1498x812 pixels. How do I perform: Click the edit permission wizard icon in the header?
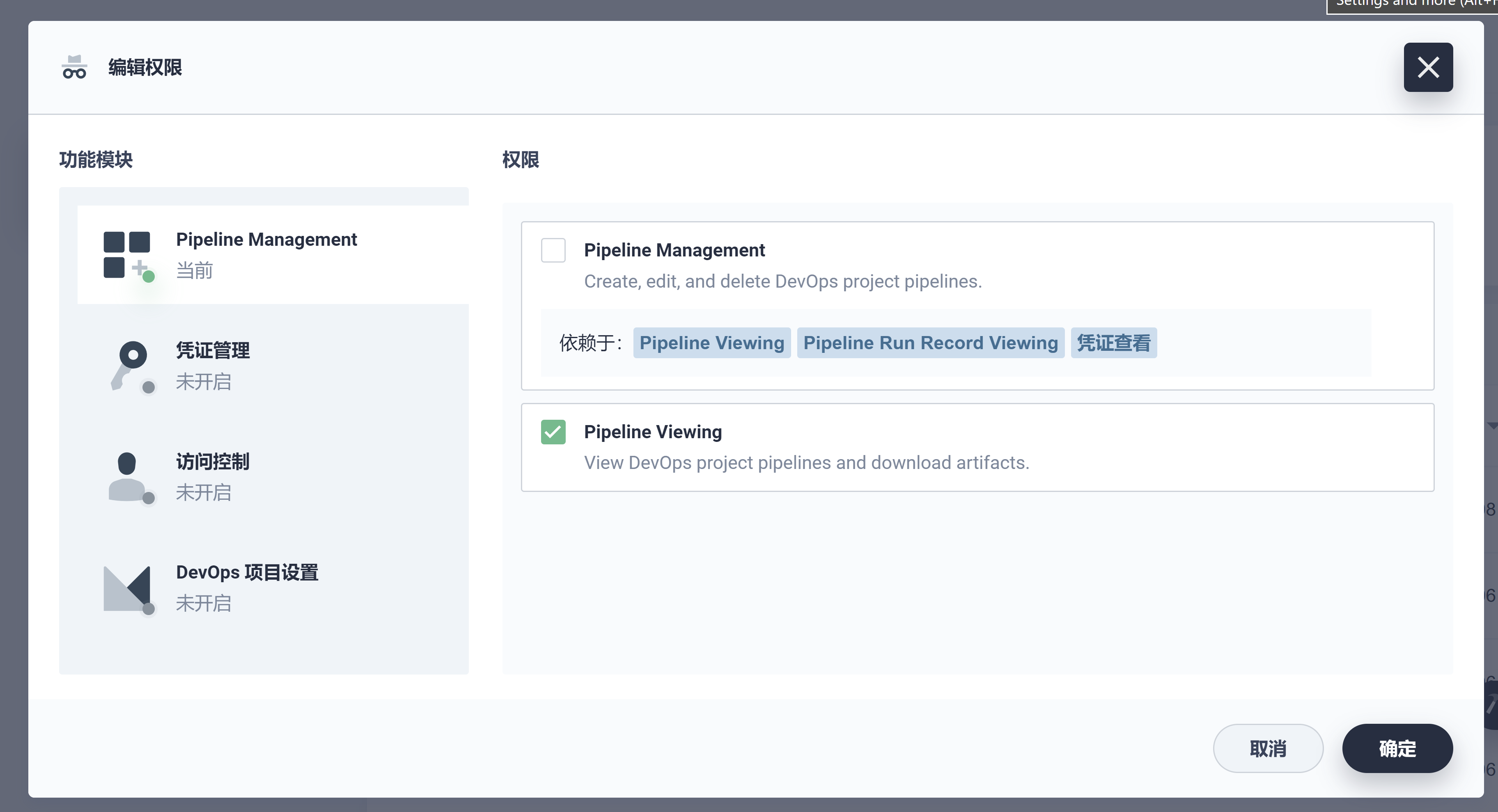pyautogui.click(x=74, y=66)
